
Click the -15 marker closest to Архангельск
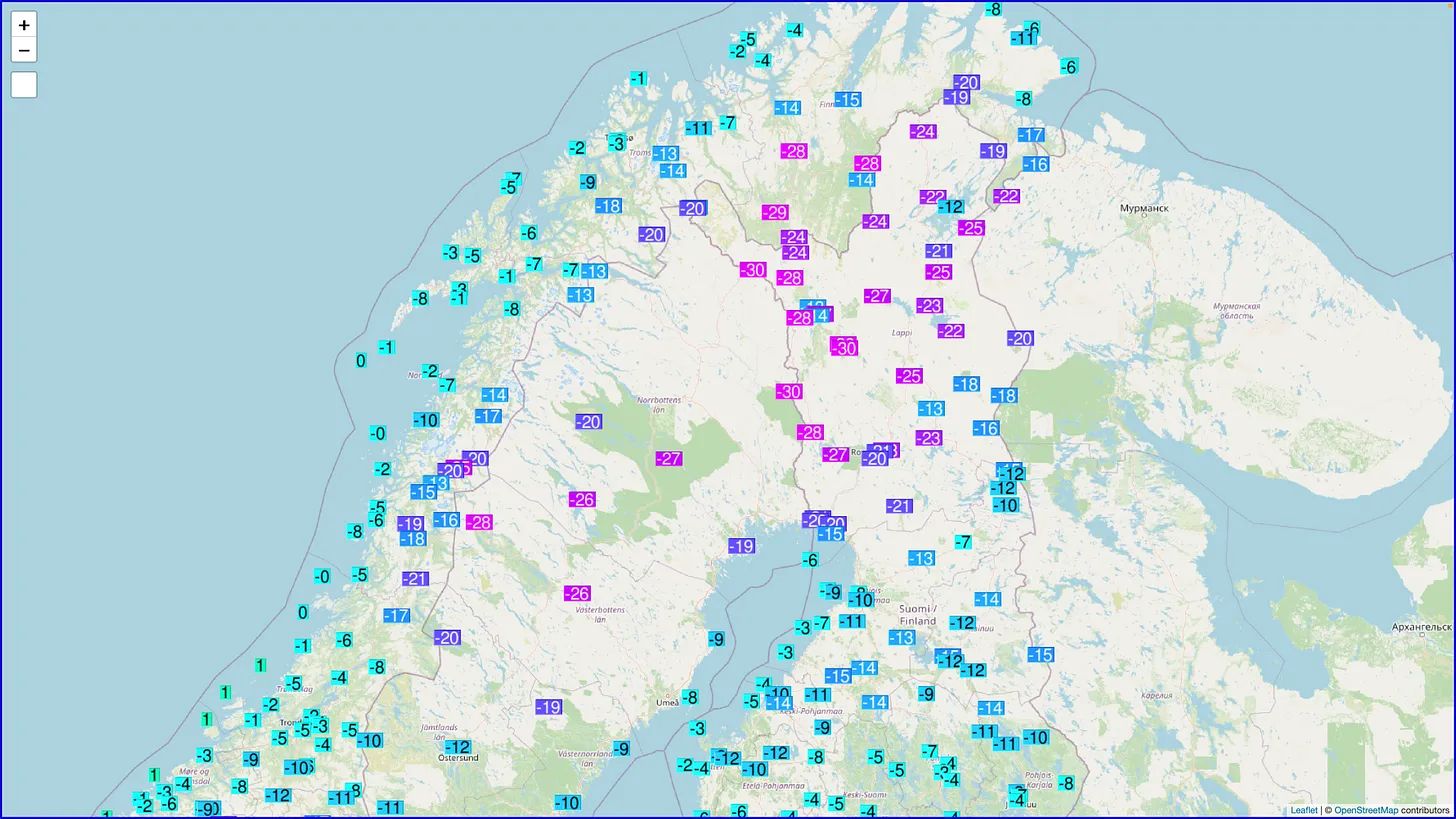pos(1040,655)
